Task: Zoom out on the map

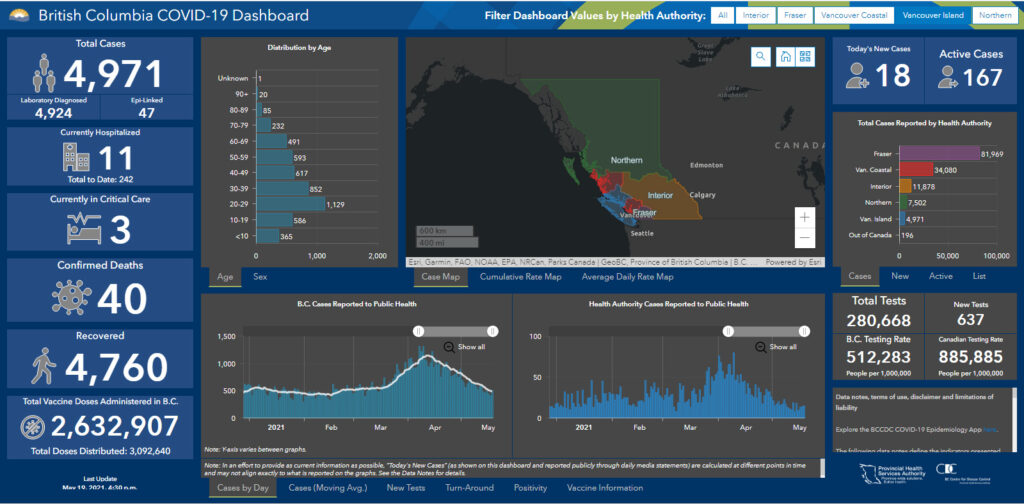Action: tap(806, 238)
